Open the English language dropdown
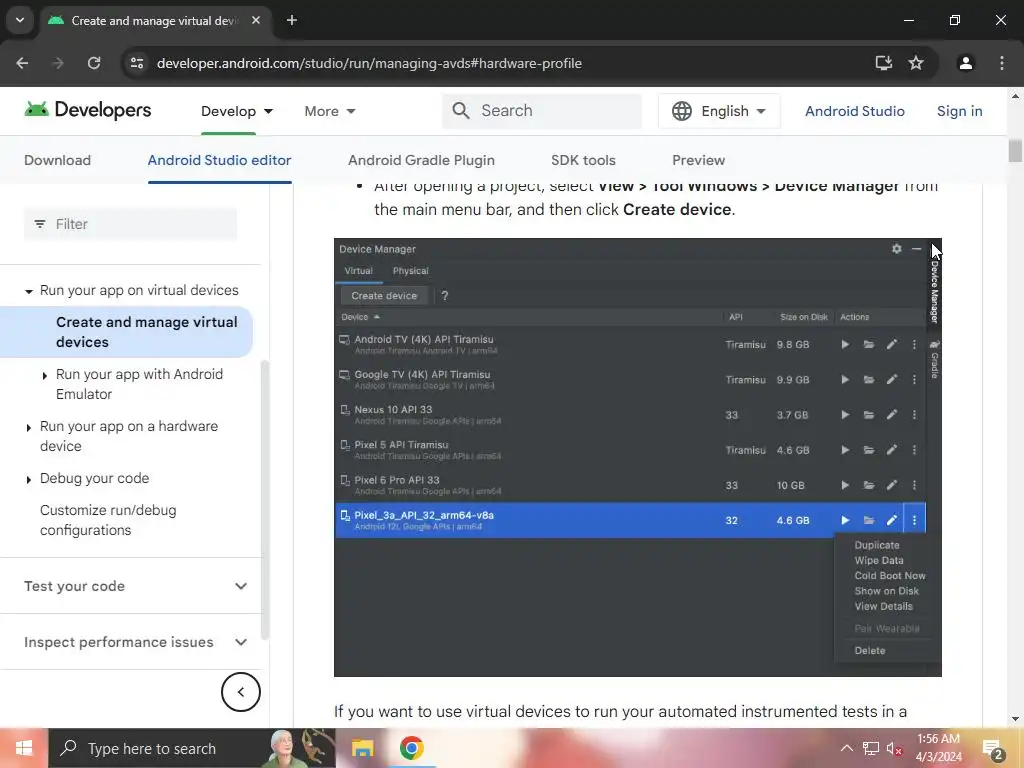This screenshot has height=768, width=1024. 719,111
